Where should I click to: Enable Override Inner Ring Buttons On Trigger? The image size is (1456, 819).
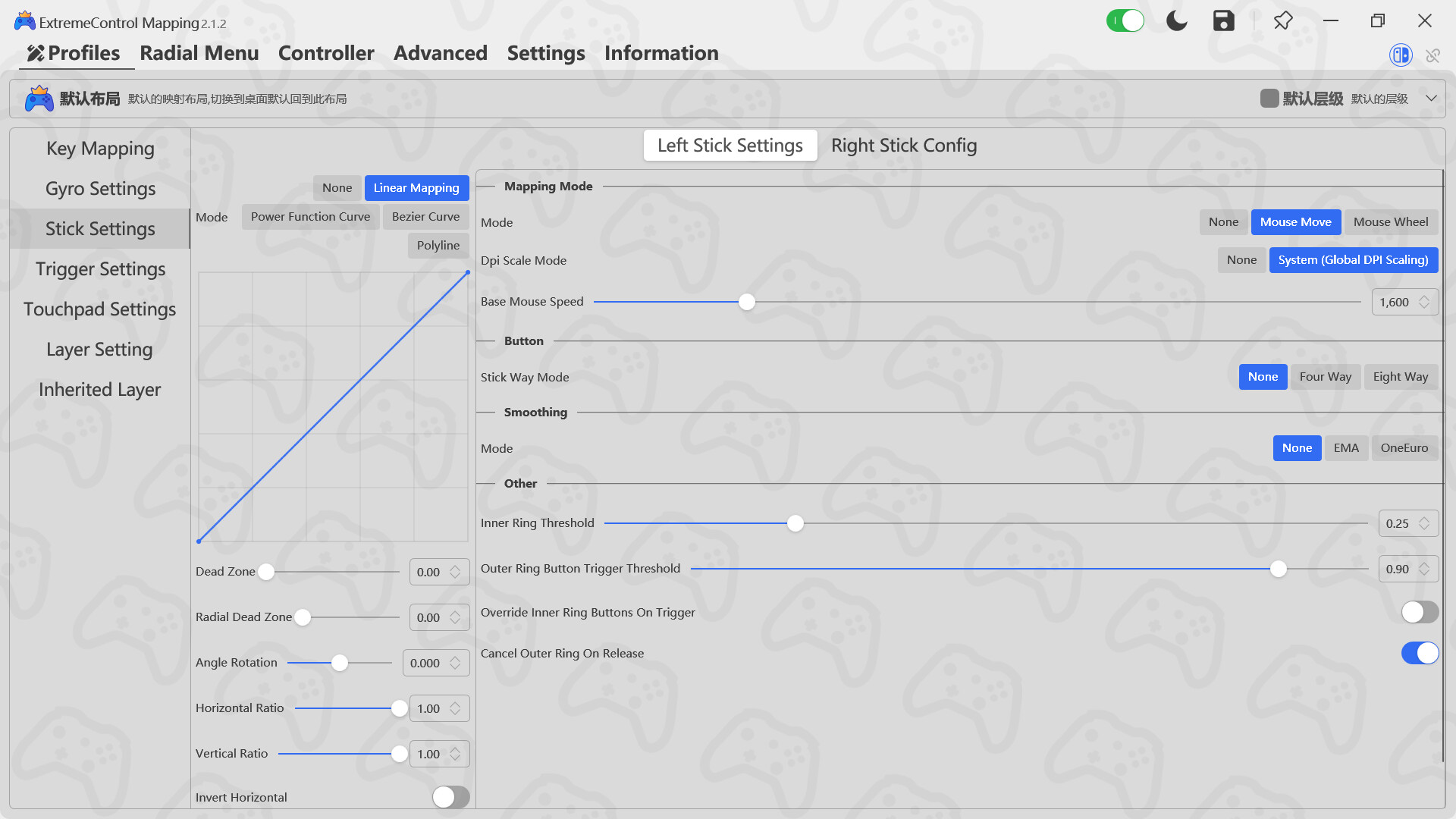(1419, 612)
